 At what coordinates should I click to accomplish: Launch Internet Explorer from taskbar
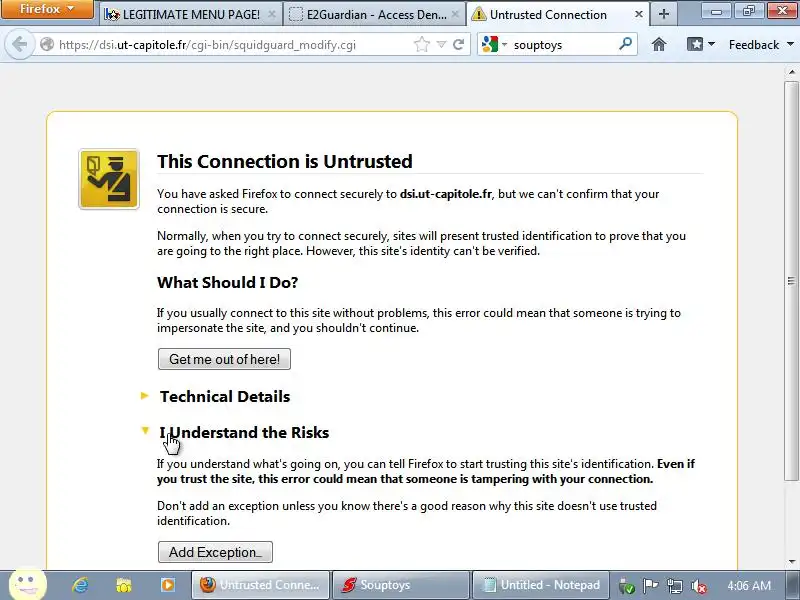point(80,585)
